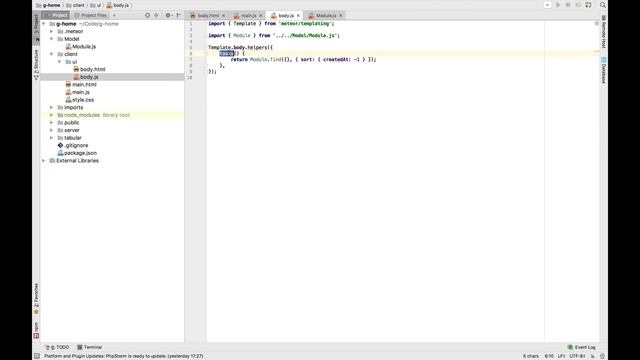
Task: Toggle tool window buttons icon in status bar
Action: pos(37,356)
